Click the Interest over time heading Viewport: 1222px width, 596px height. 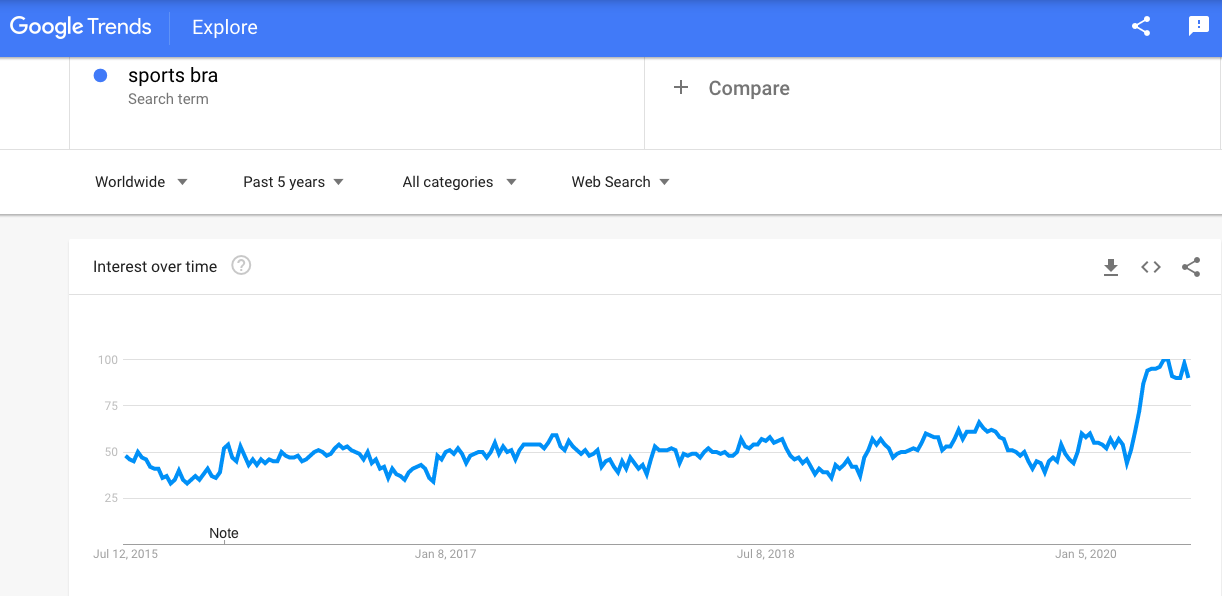[x=155, y=267]
